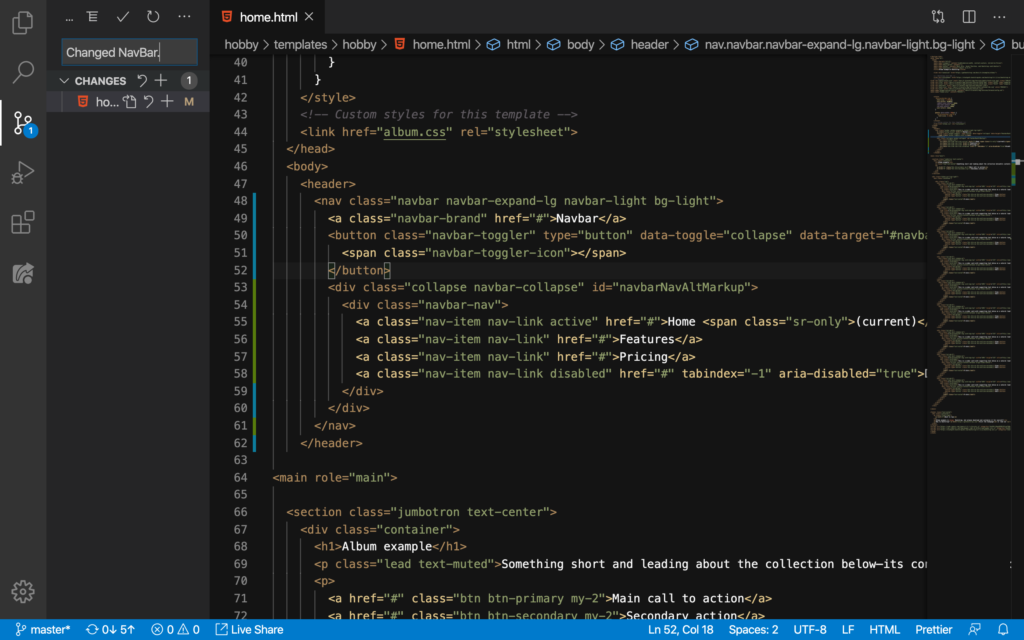Viewport: 1024px width, 640px height.
Task: Click Prettier in the status bar
Action: tap(933, 630)
